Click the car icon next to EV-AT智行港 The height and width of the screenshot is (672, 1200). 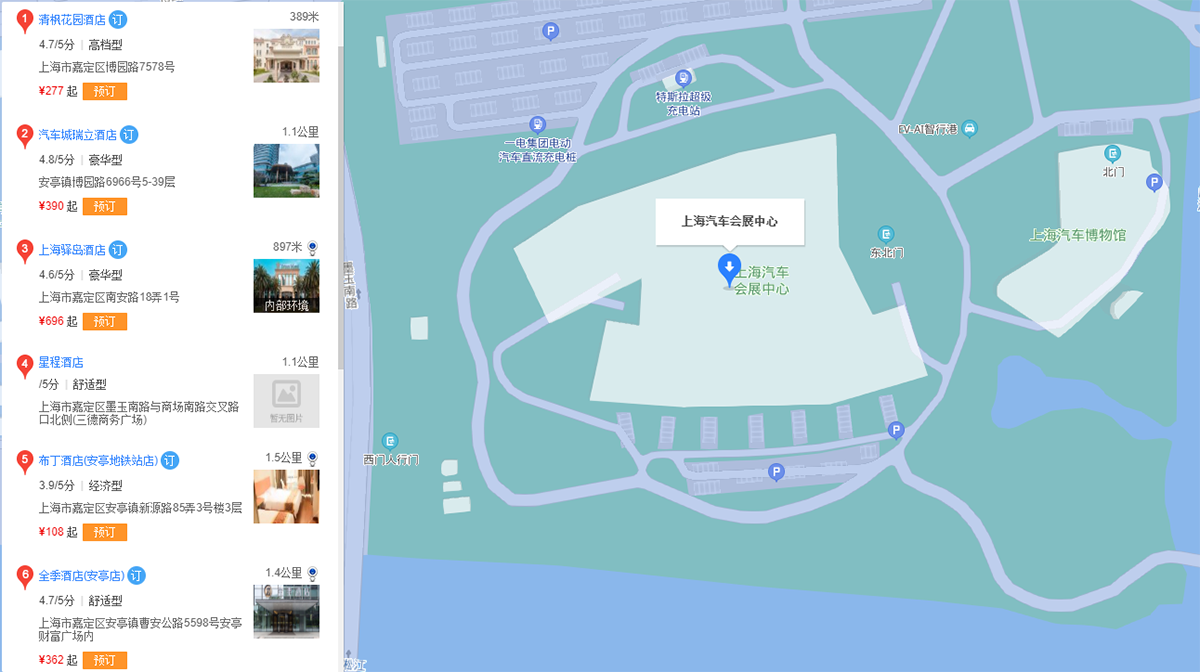click(969, 129)
